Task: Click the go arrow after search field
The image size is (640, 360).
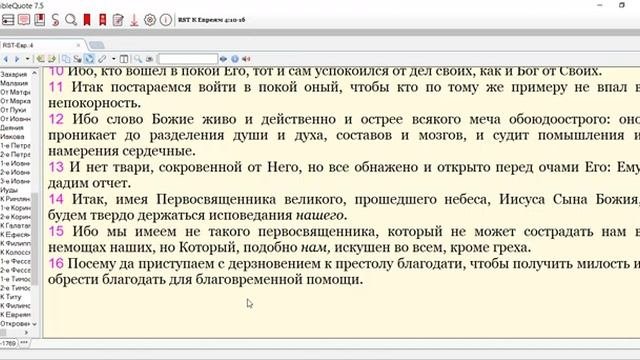Action: pyautogui.click(x=223, y=59)
